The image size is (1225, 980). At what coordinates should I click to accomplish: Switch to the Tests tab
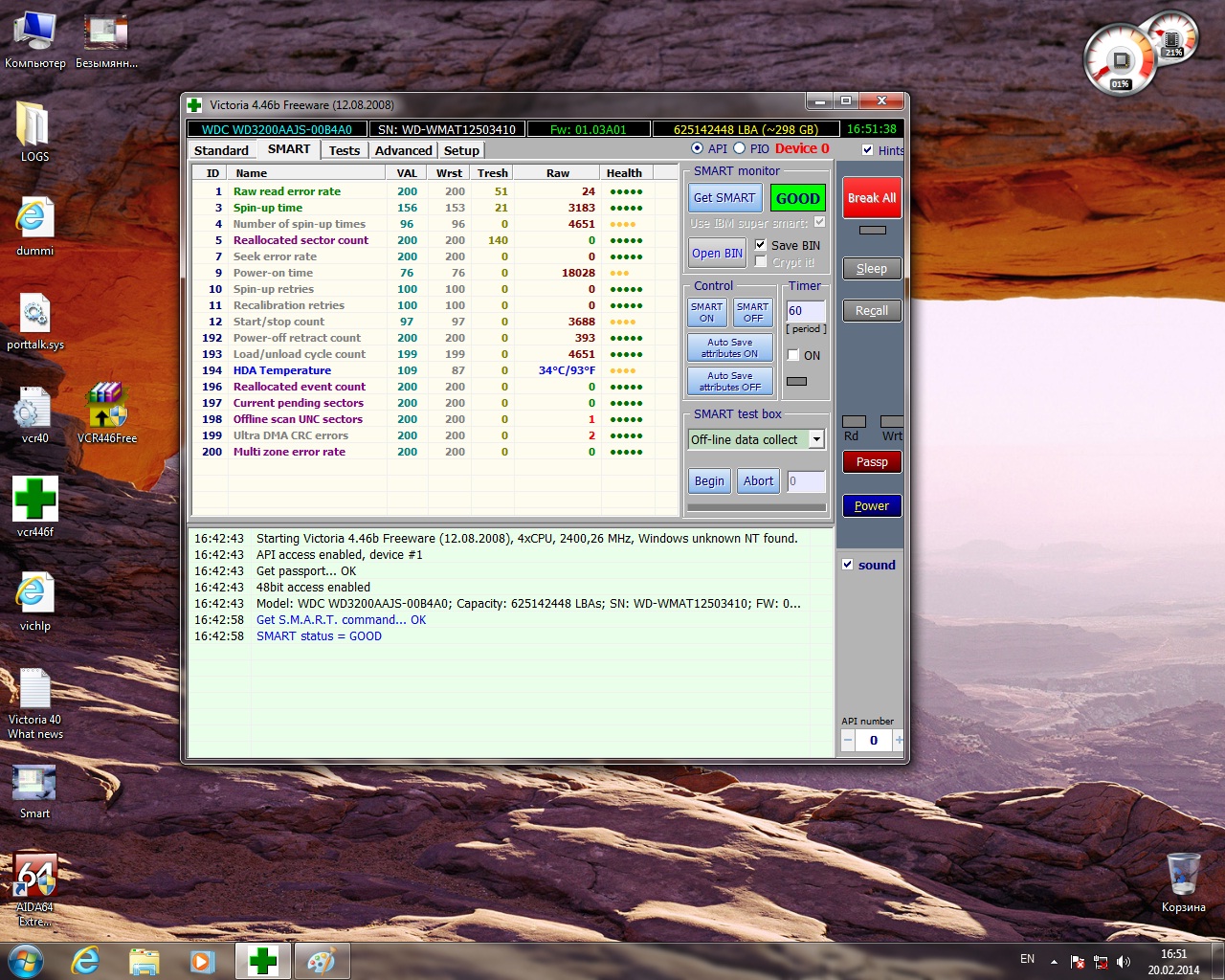(345, 150)
